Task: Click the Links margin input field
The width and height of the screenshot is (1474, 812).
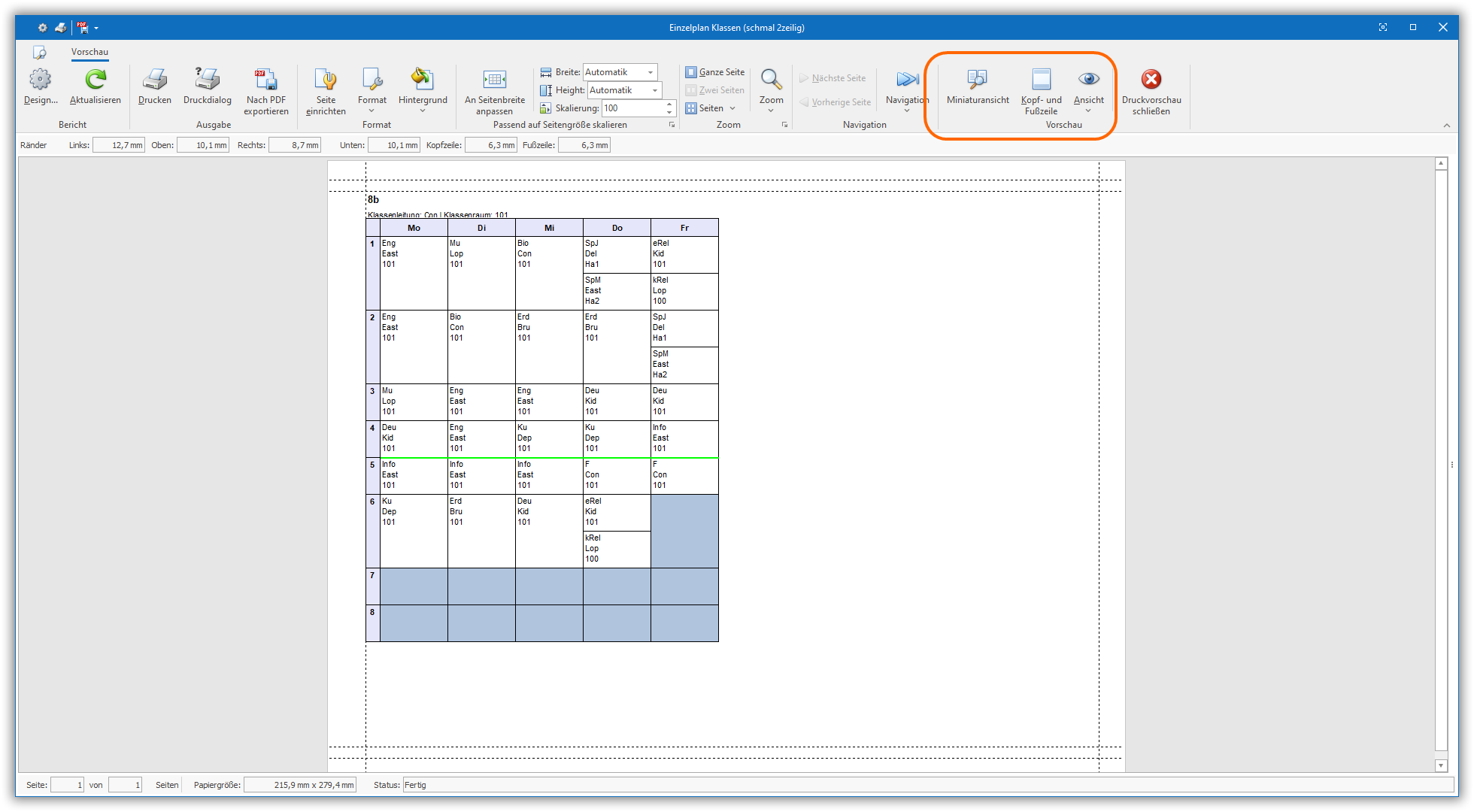Action: [x=118, y=145]
